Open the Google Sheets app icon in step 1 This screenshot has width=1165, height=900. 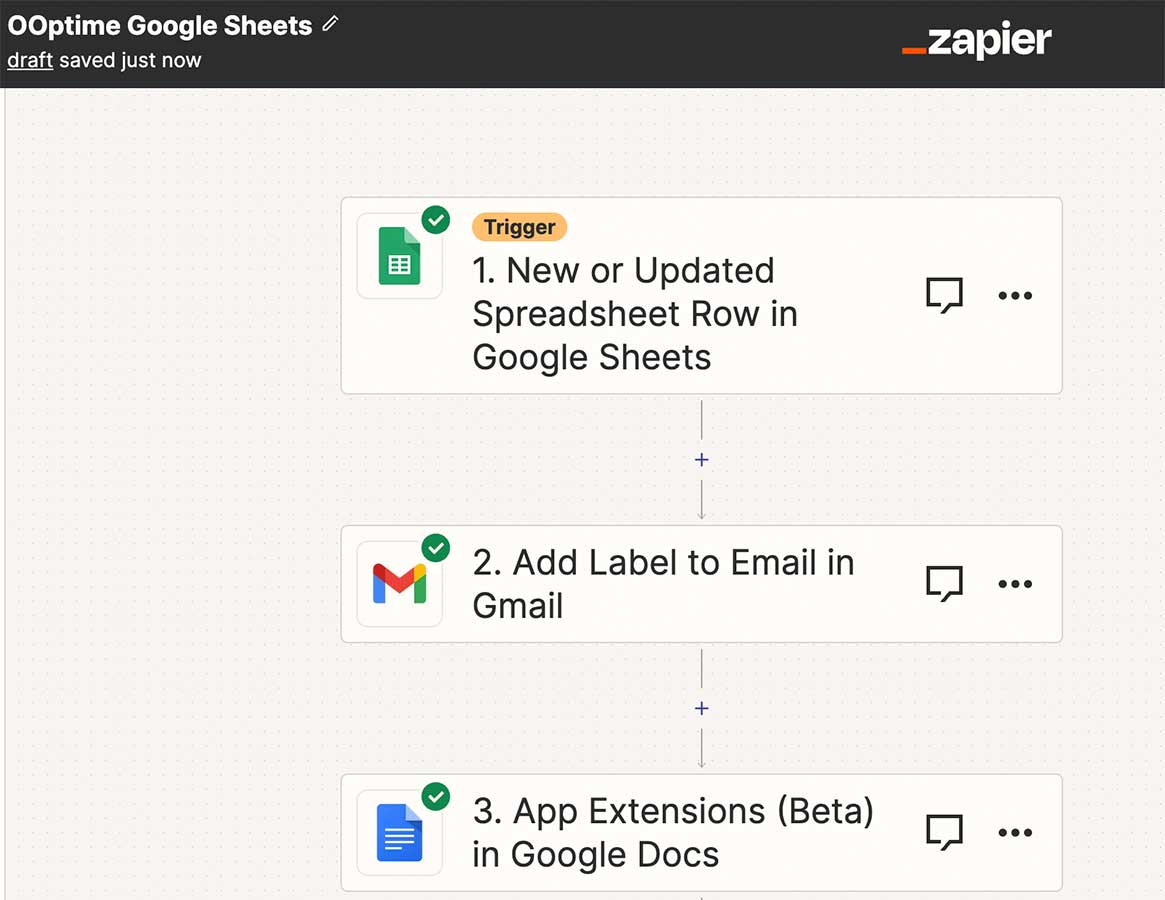click(400, 256)
